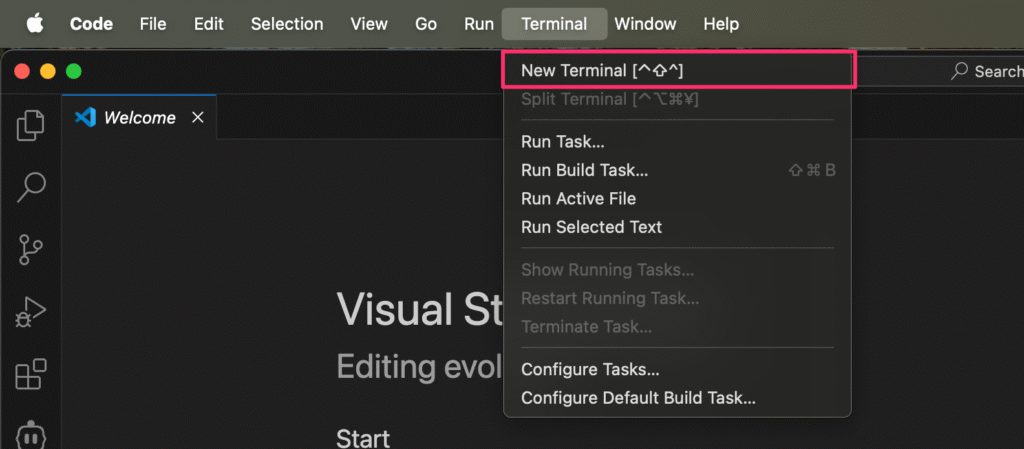Select Configure Default Build Task... entry
This screenshot has height=449, width=1024.
(x=678, y=398)
